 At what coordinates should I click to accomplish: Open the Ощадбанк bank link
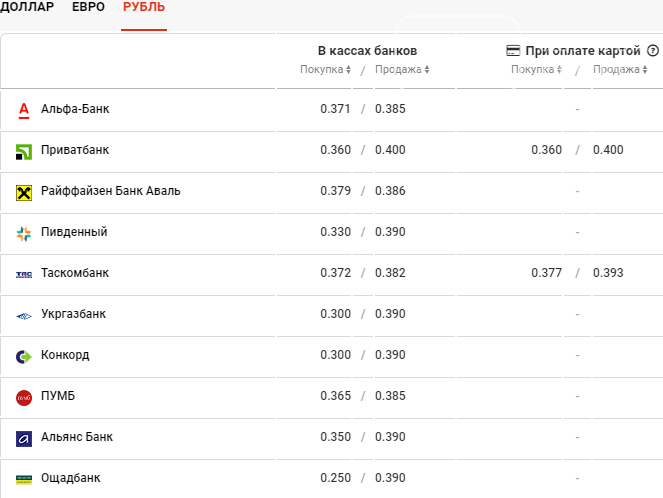70,478
